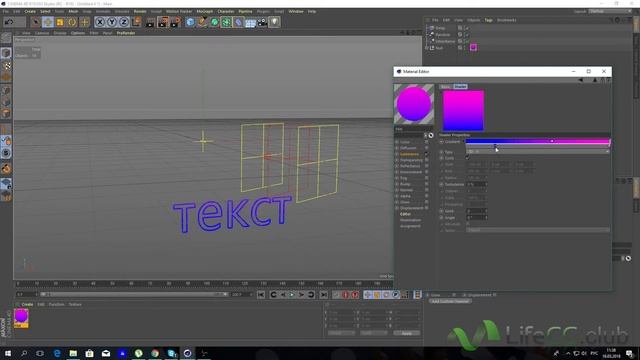The height and width of the screenshot is (360, 640).
Task: Toggle the Luminance channel checkbox
Action: click(x=427, y=154)
